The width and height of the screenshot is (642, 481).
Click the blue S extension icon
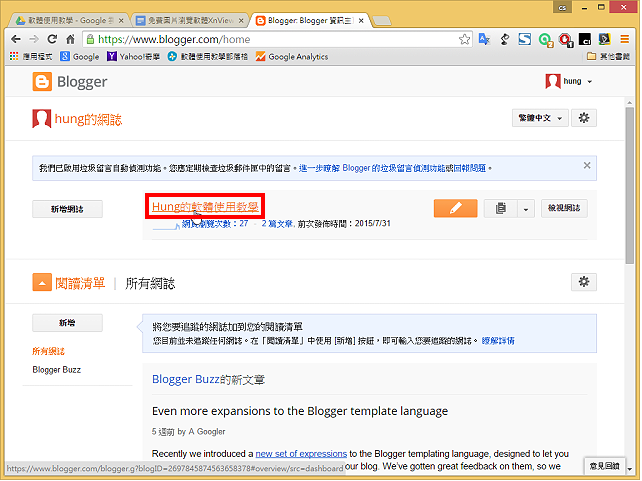[x=524, y=39]
